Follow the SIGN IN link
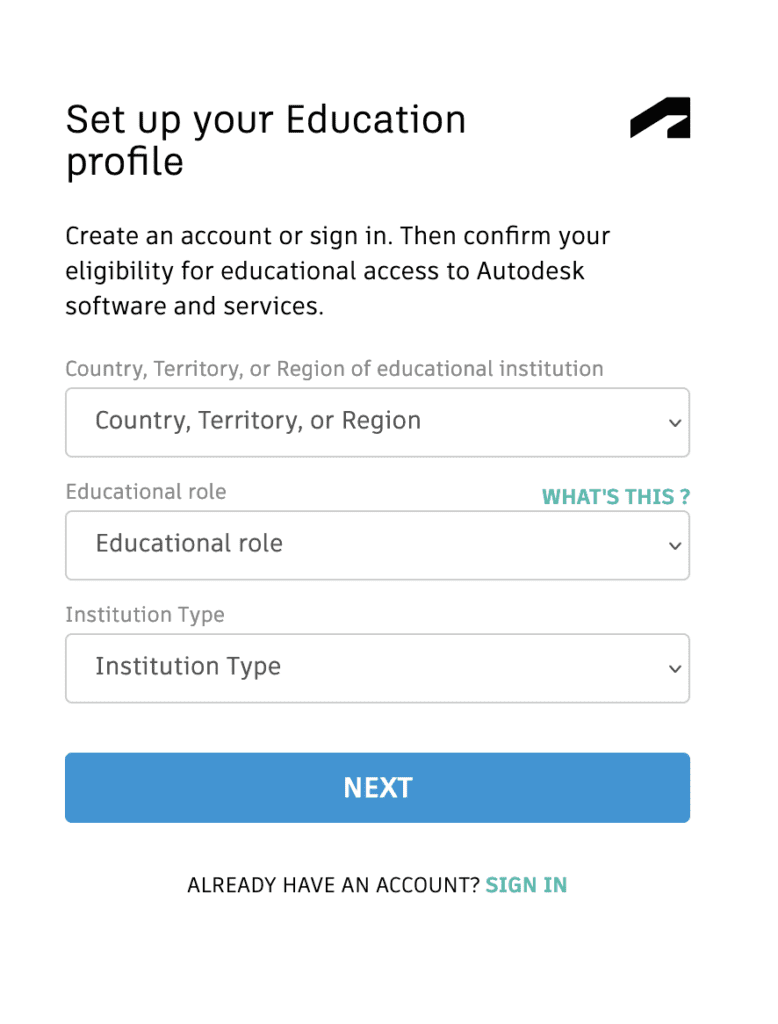The height and width of the screenshot is (1024, 778). [526, 885]
